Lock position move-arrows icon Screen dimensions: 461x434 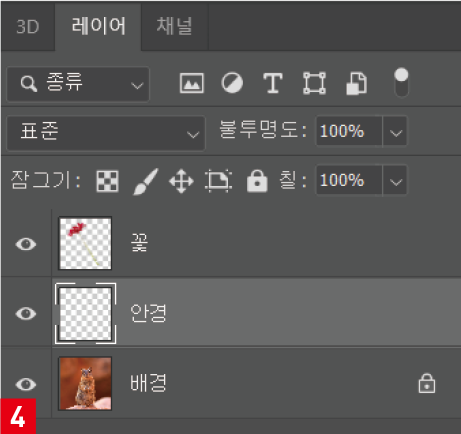[181, 181]
